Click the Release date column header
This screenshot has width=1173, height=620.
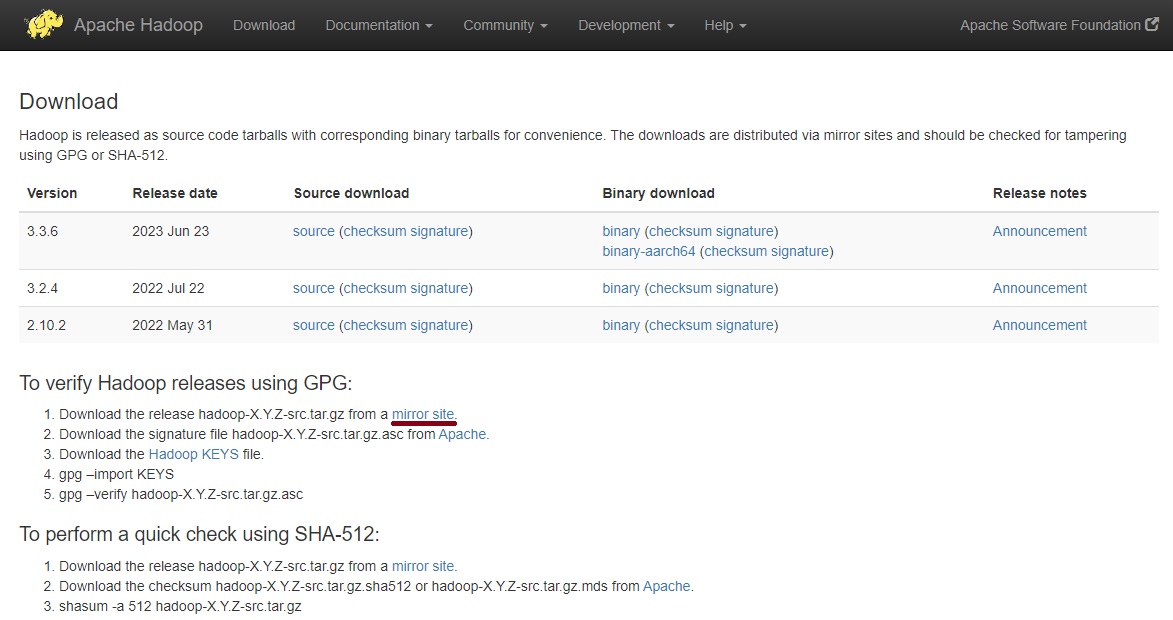coord(175,193)
